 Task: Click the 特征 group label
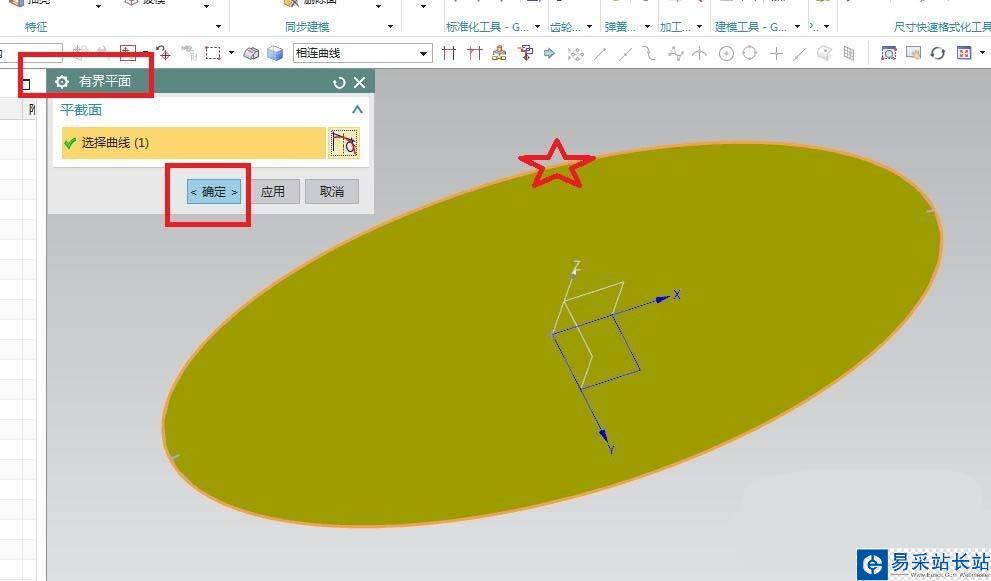click(36, 27)
